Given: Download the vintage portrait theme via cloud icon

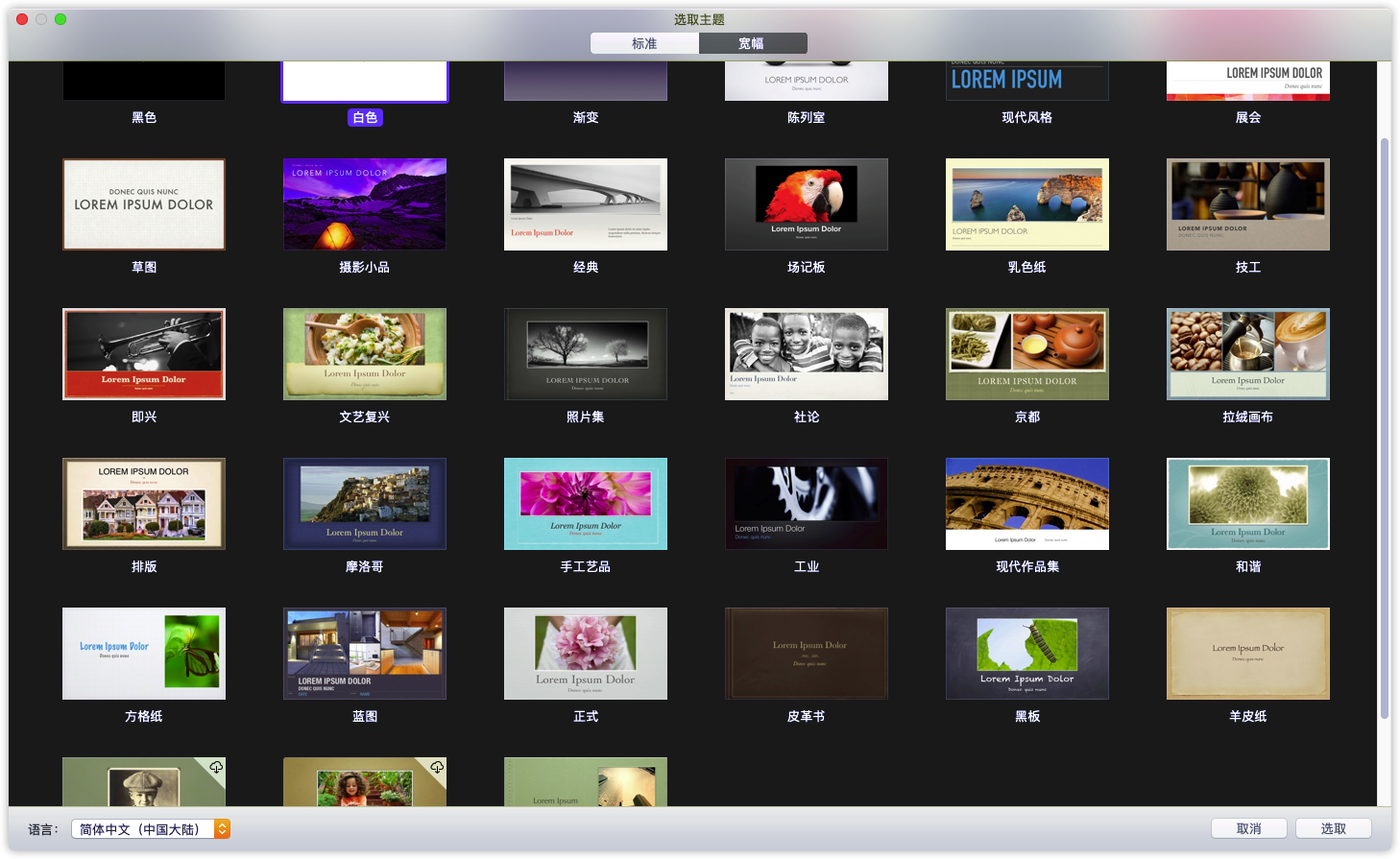Looking at the screenshot, I should tap(216, 767).
